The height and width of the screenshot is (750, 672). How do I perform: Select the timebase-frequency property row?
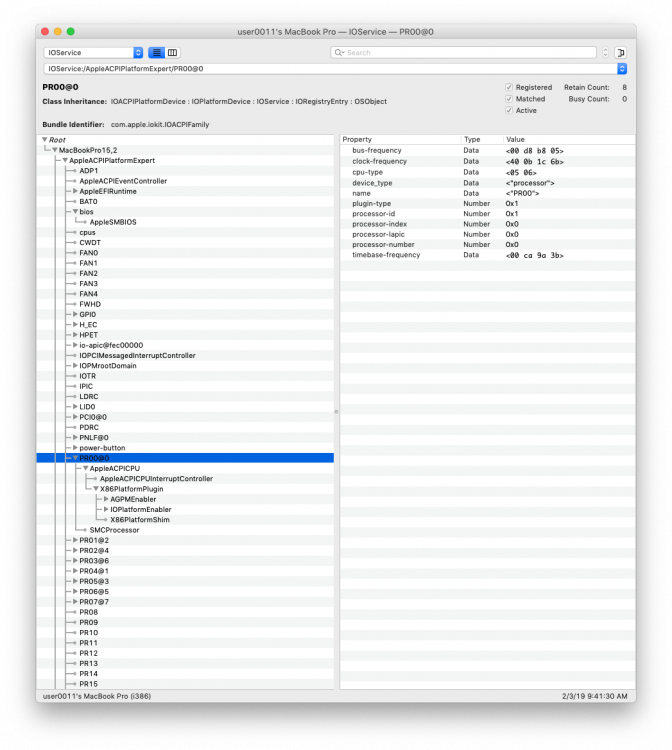pos(487,255)
